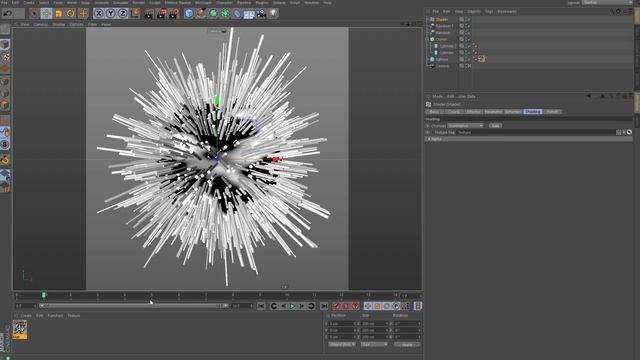Click the Model mode icon in left sidebar
640x360 pixels.
click(5, 44)
